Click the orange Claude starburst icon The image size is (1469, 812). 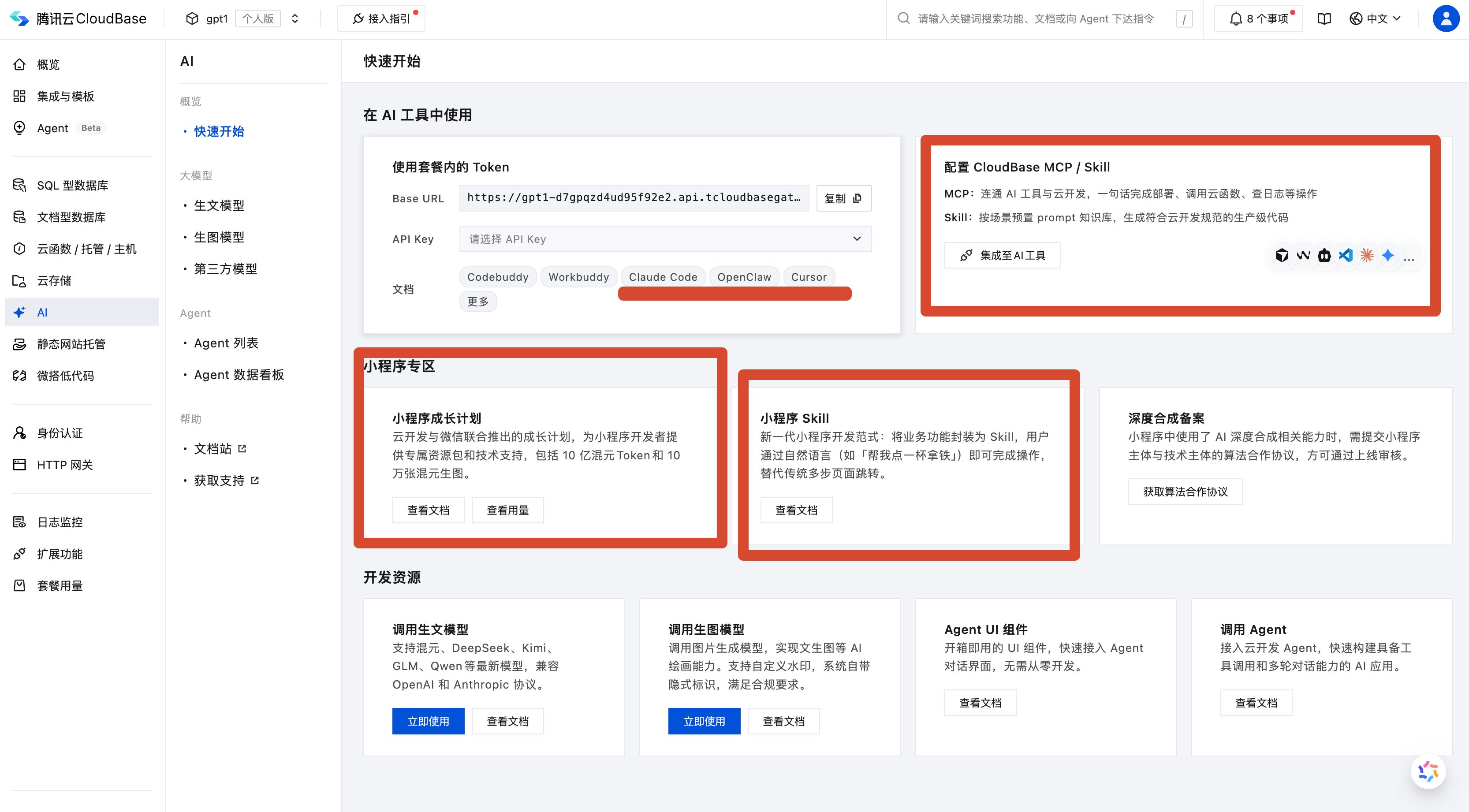[x=1367, y=256]
